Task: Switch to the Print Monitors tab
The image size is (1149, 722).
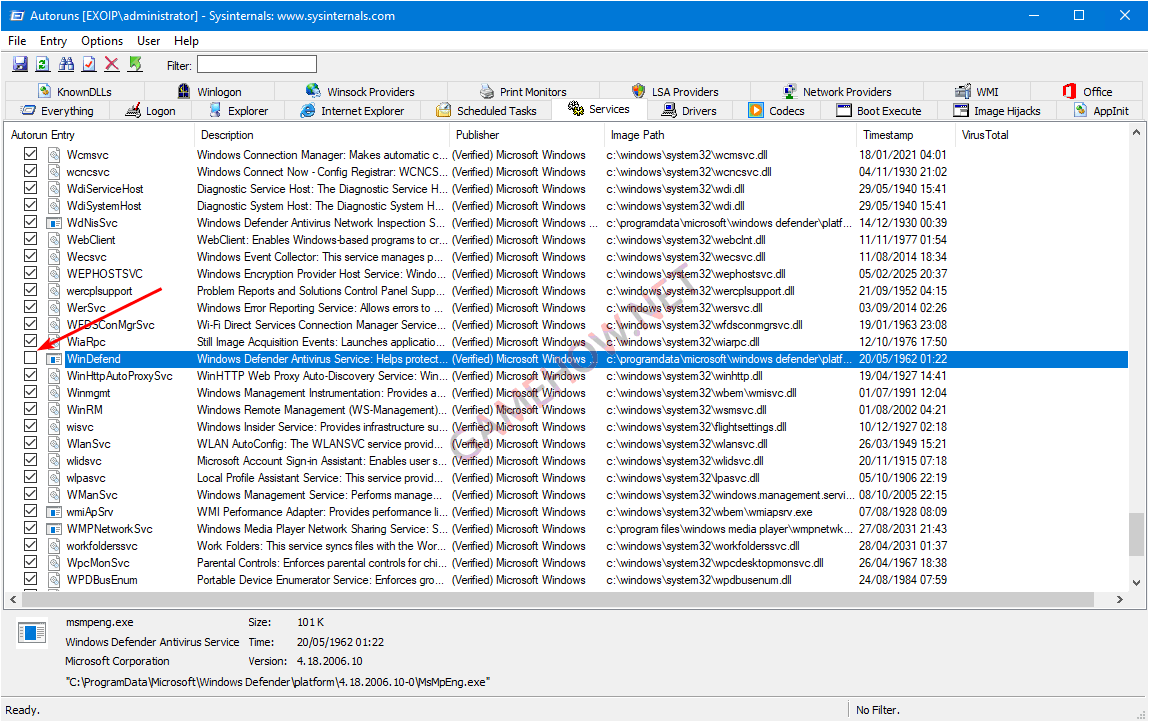Action: click(x=523, y=92)
